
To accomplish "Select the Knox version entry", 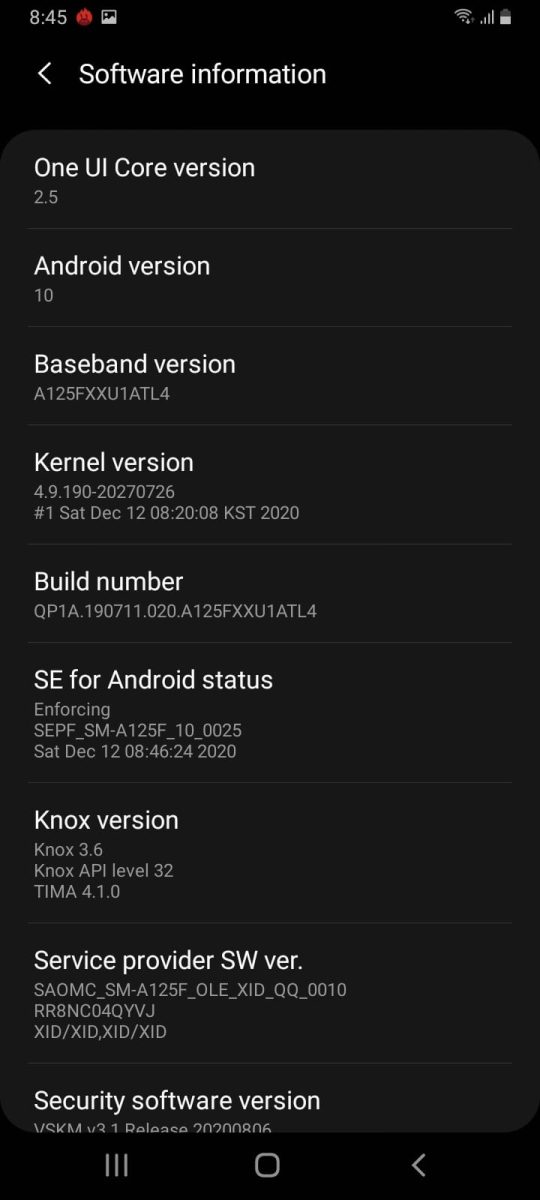I will 270,853.
